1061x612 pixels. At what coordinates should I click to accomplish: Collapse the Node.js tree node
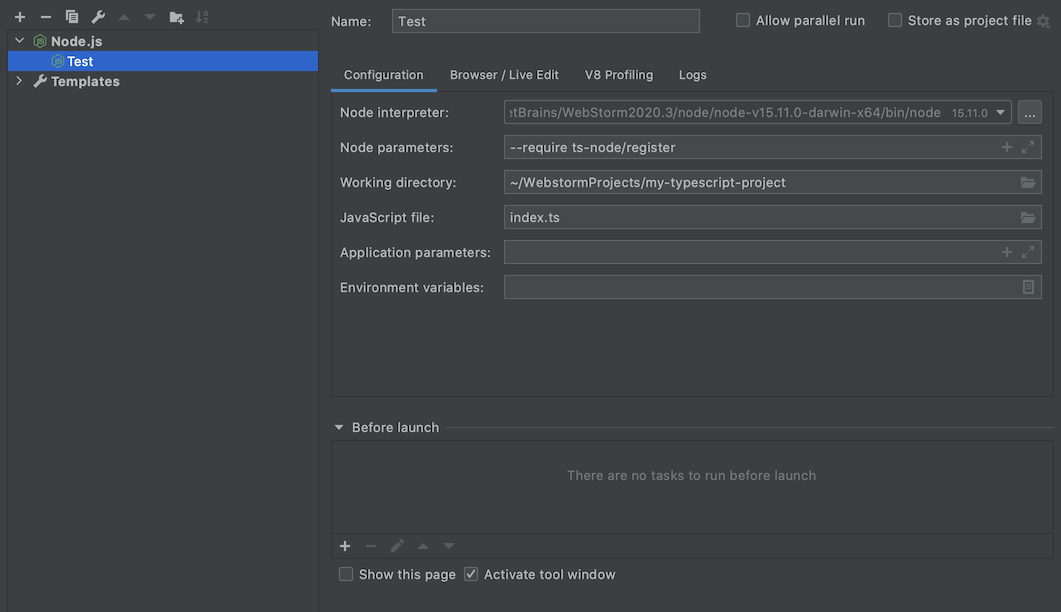click(x=20, y=41)
